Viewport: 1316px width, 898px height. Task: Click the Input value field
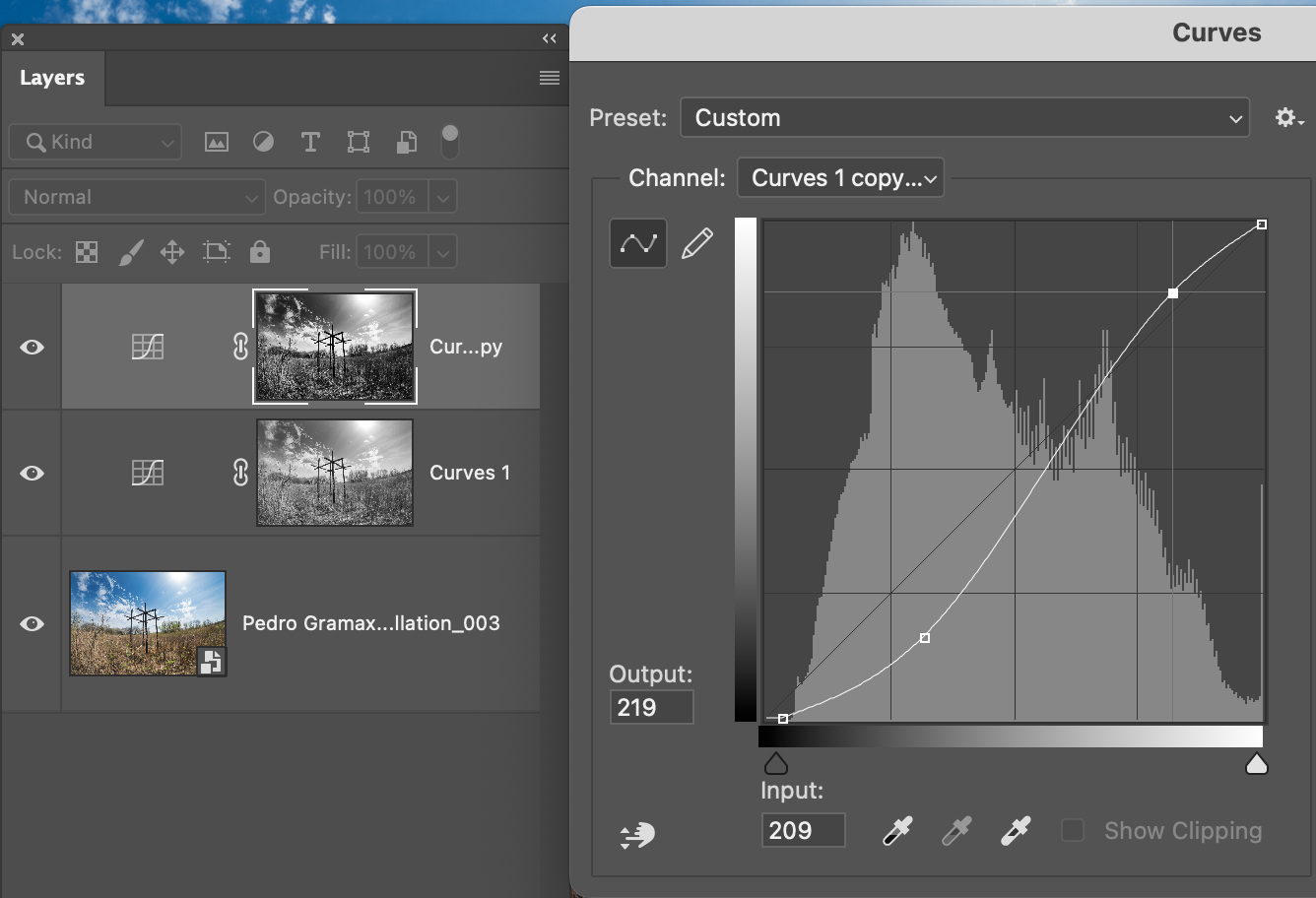click(803, 830)
